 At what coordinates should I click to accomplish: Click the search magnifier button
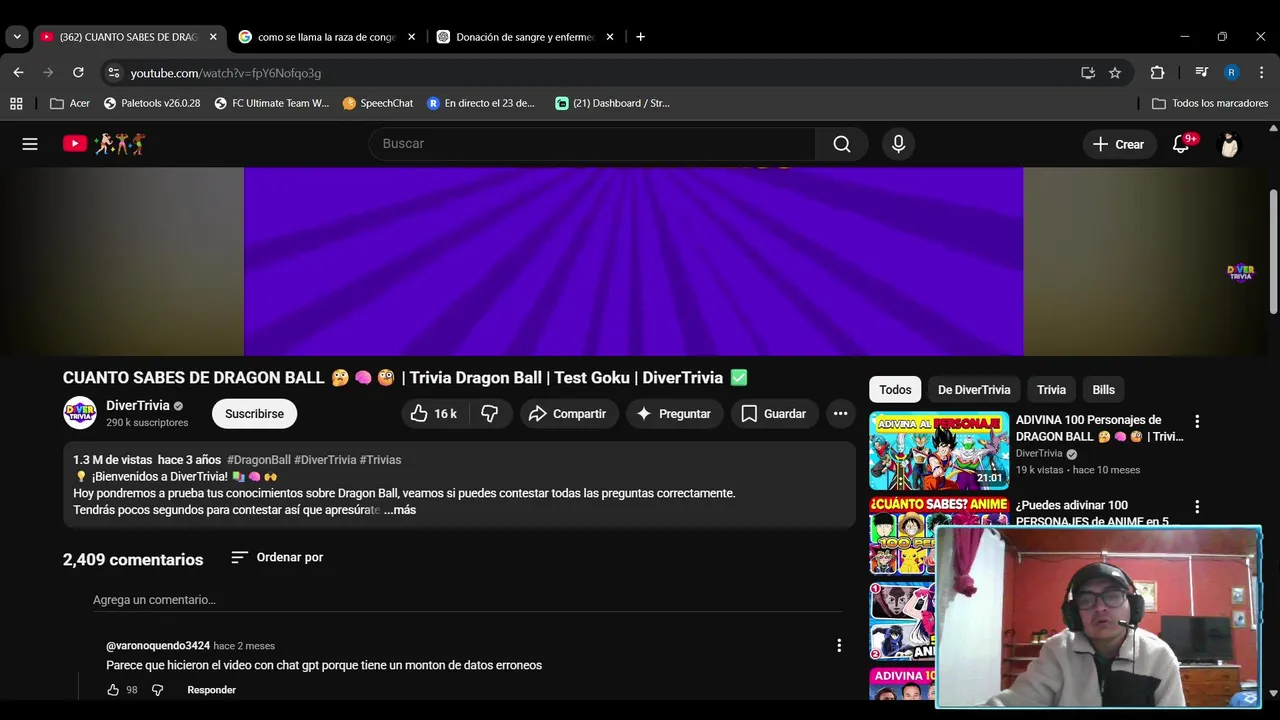point(842,144)
